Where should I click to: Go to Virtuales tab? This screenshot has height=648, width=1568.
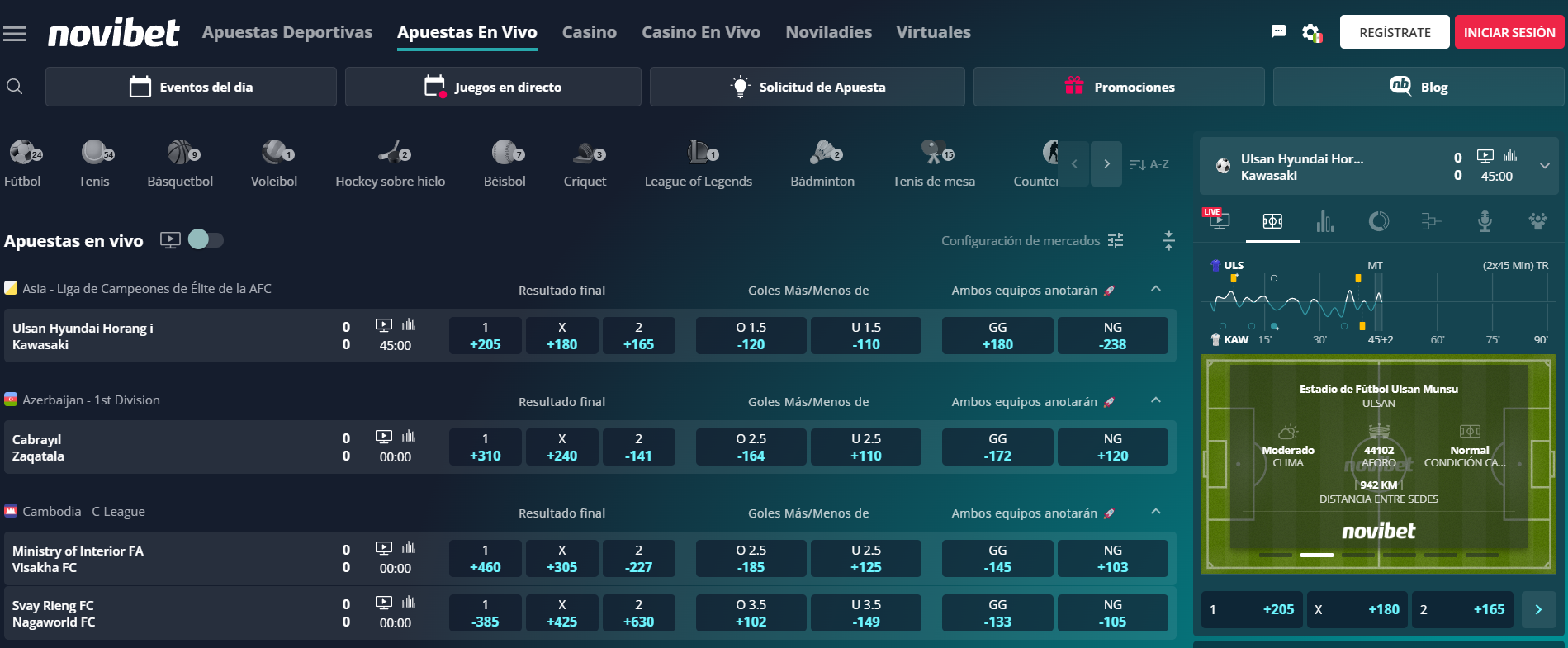pyautogui.click(x=934, y=32)
